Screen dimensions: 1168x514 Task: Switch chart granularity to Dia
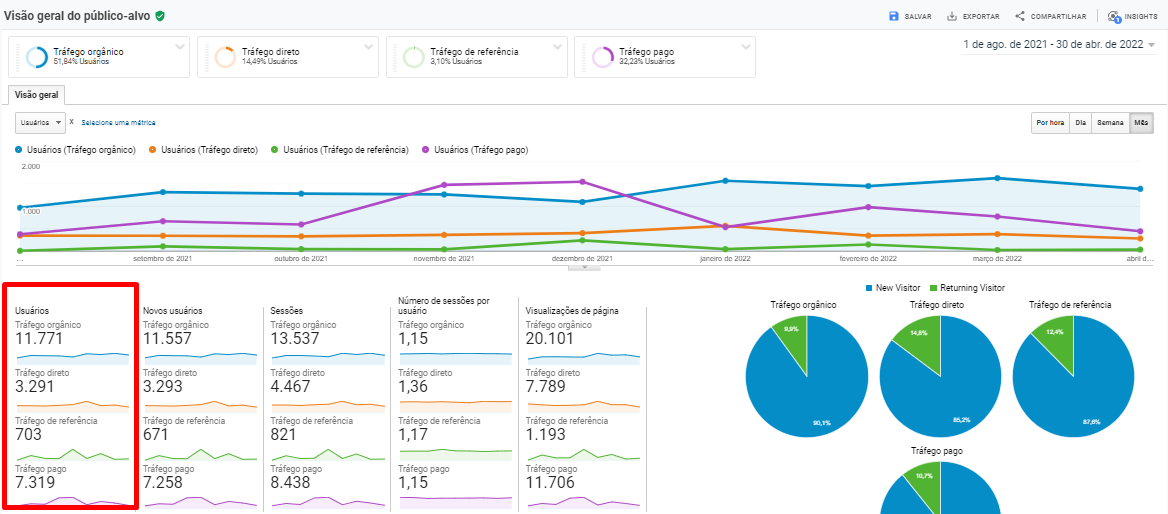coord(1080,123)
